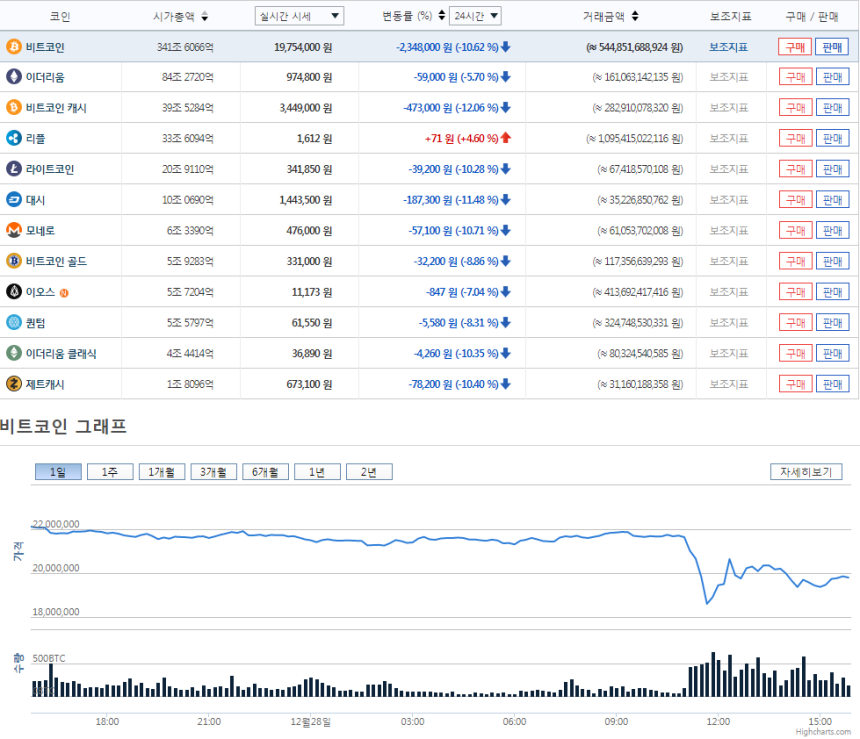The image size is (860, 739).
Task: Sort by 시가총액 using sort arrows
Action: [205, 16]
